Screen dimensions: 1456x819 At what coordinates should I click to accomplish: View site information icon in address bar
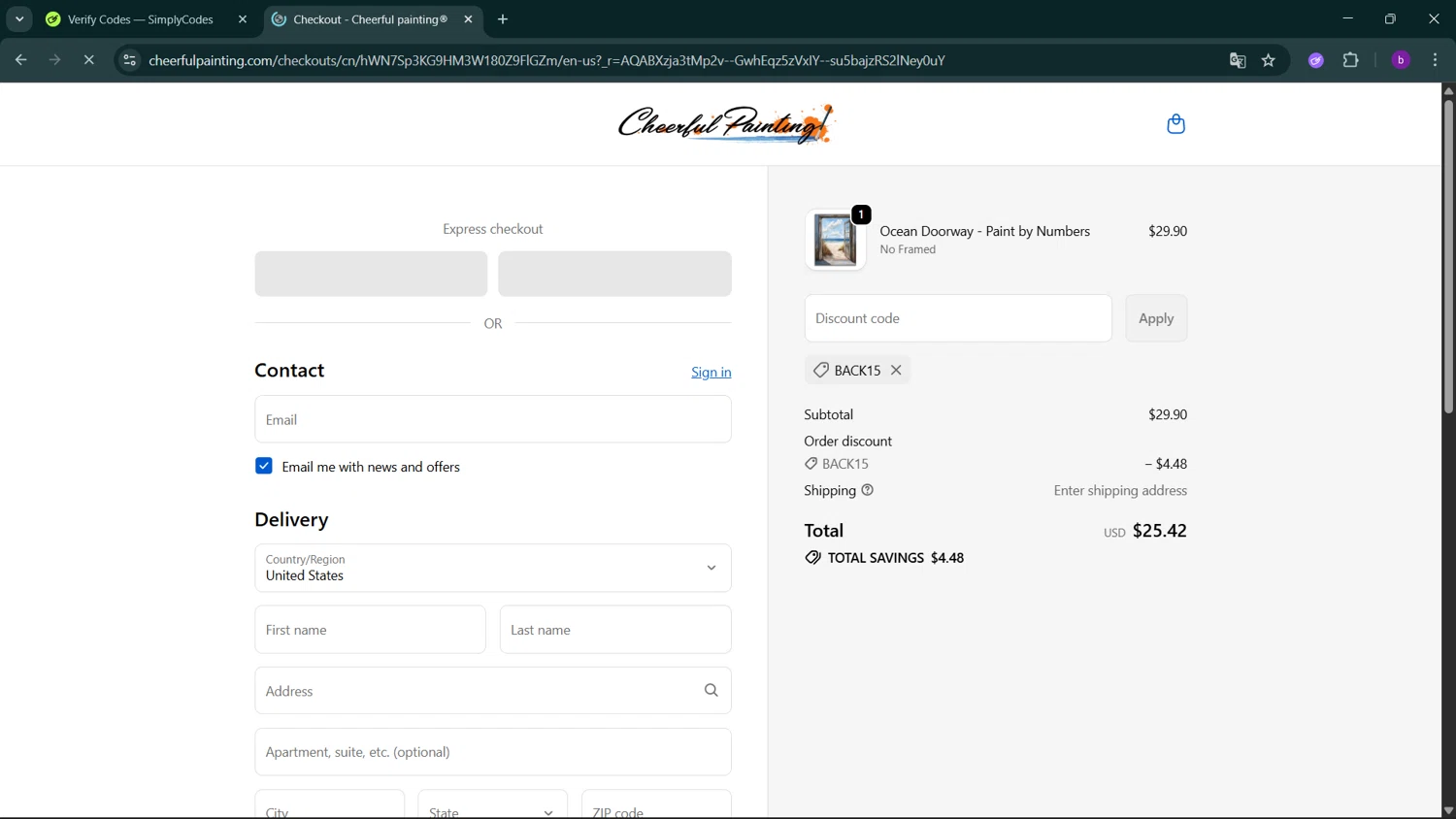click(129, 60)
